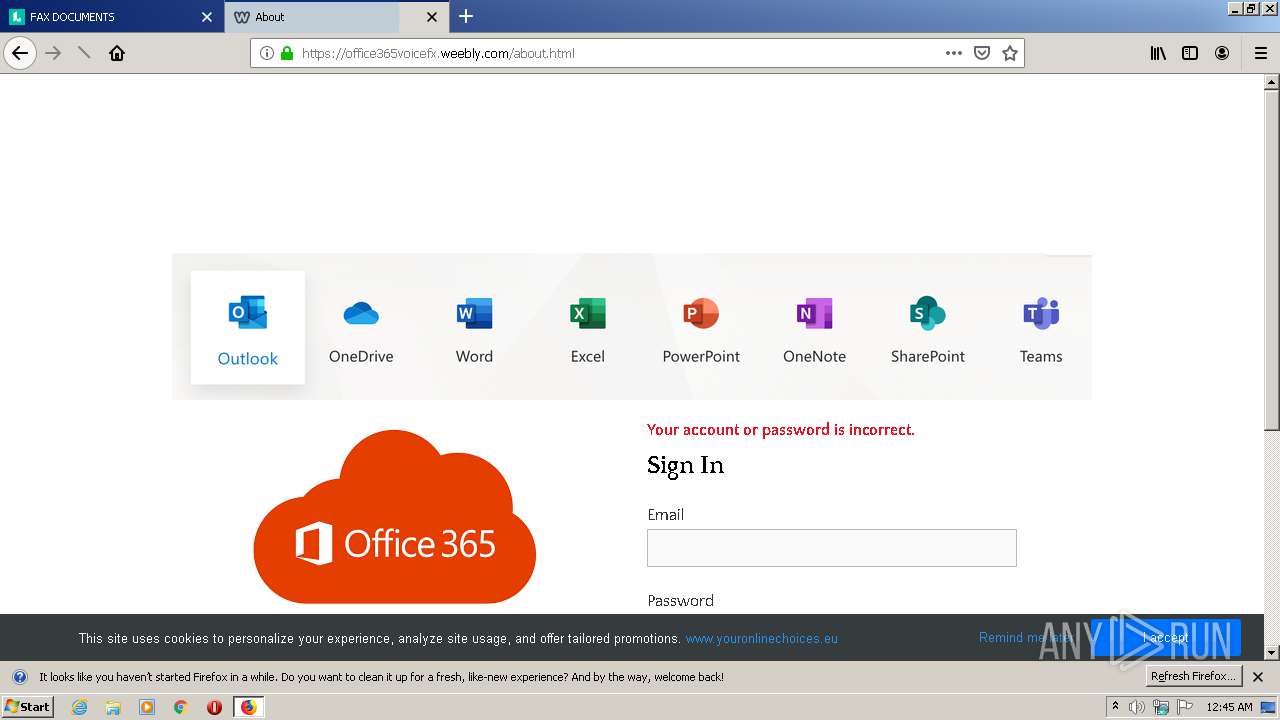Viewport: 1280px width, 720px height.
Task: Click the Refresh Firefox button
Action: 1193,676
